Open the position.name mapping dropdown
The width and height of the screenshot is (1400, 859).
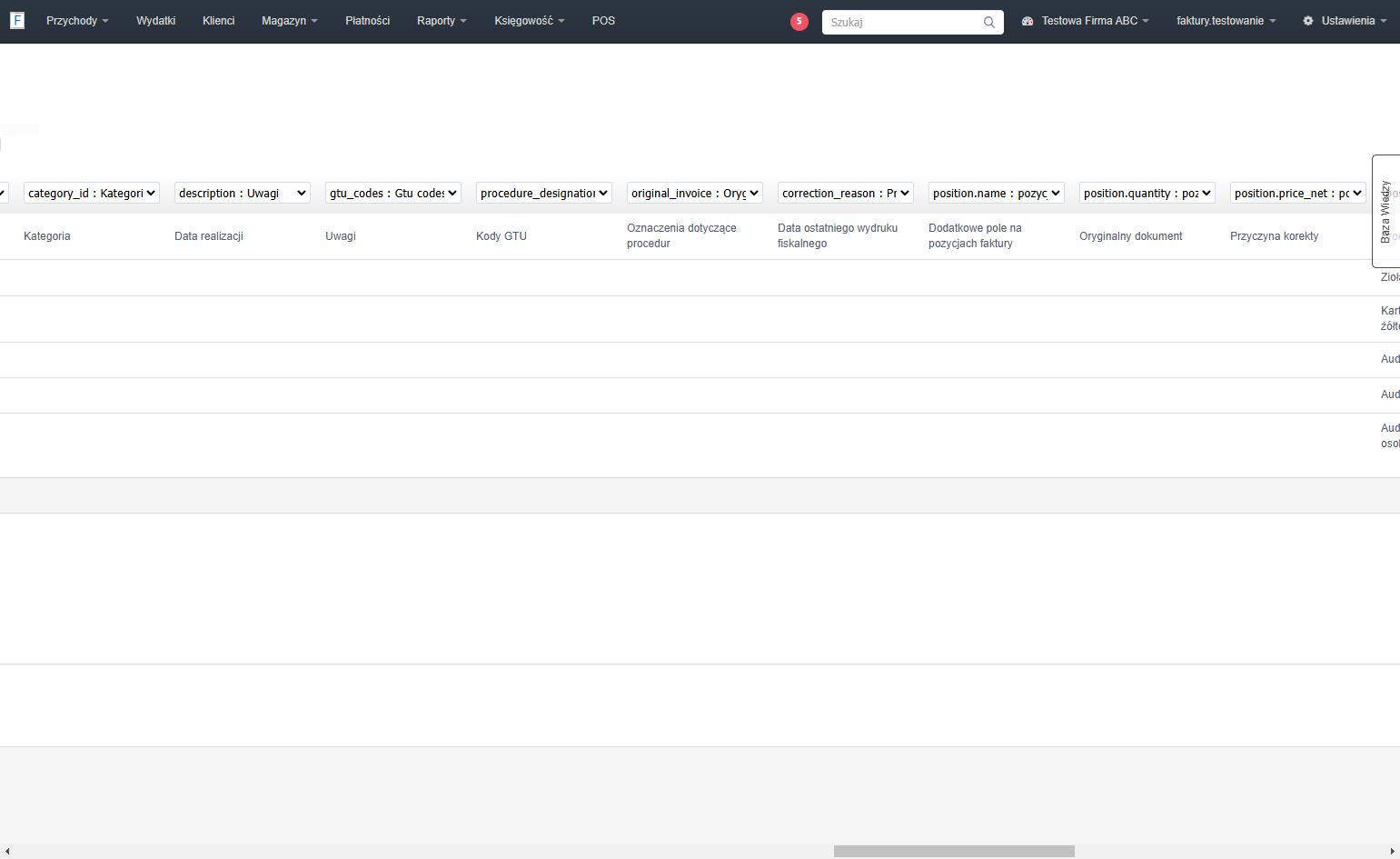[997, 193]
